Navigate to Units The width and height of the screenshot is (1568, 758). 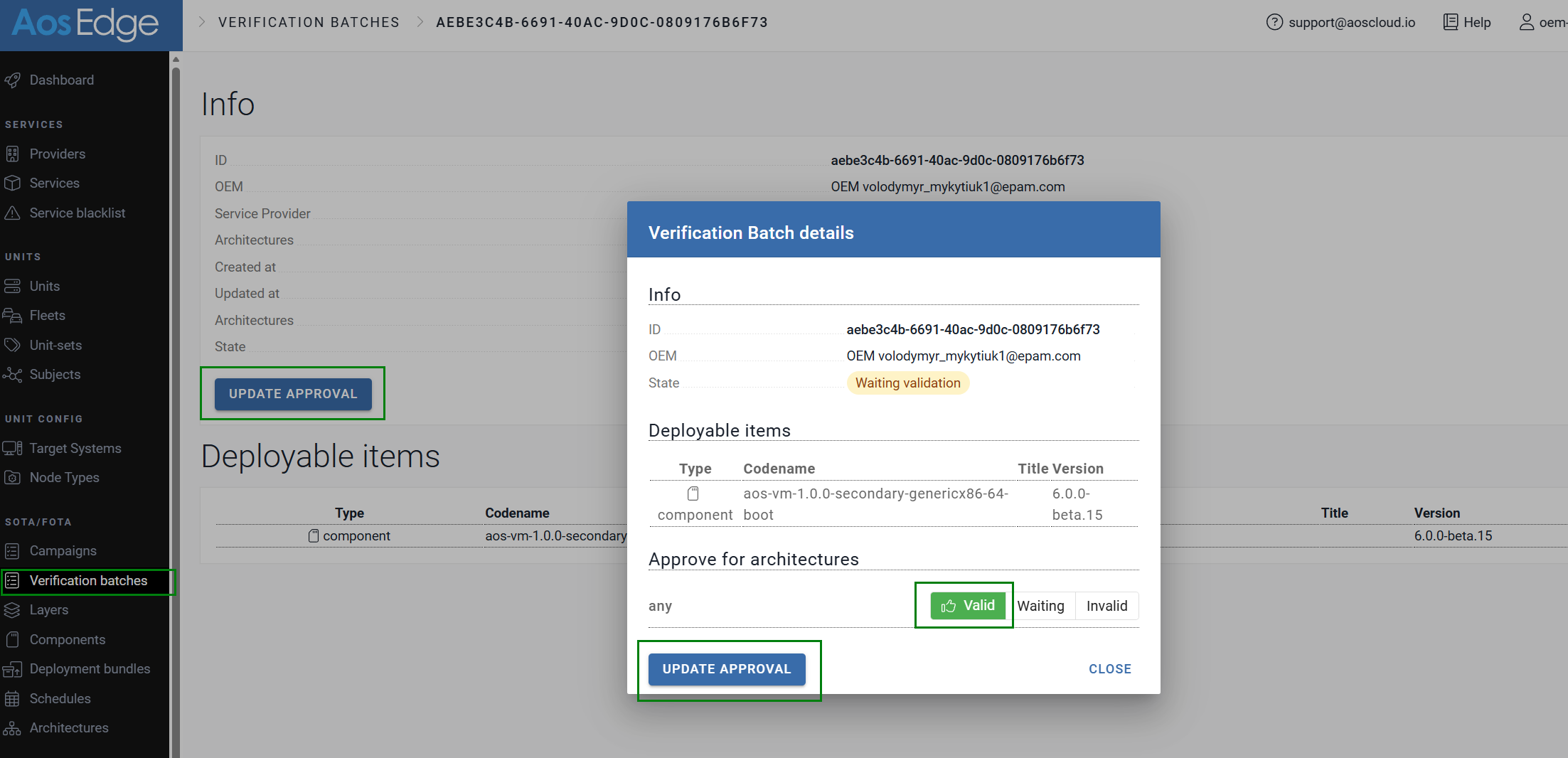tap(45, 286)
